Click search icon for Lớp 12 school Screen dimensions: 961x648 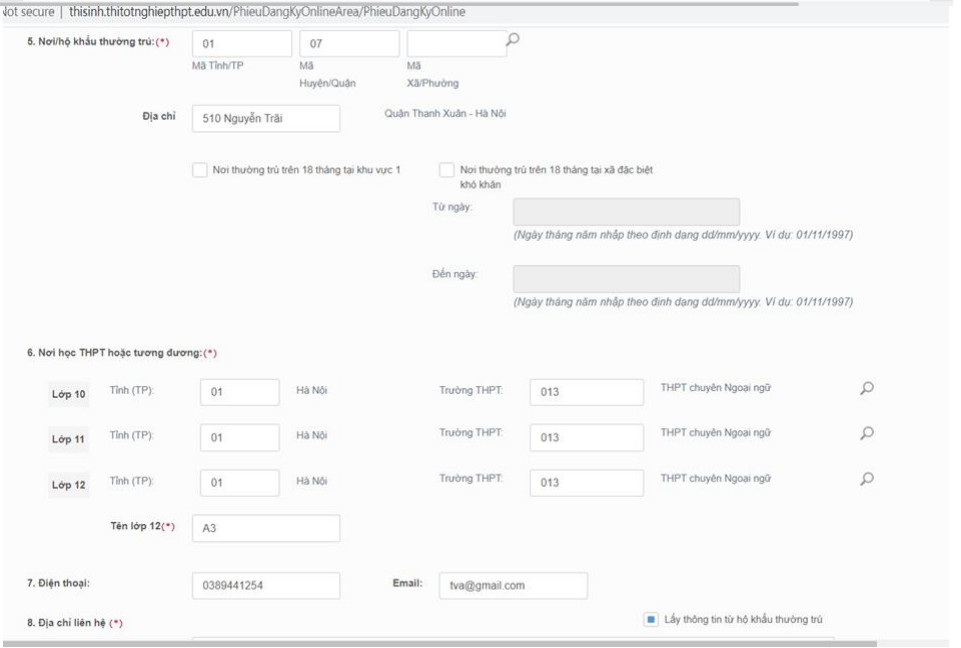pyautogui.click(x=867, y=478)
